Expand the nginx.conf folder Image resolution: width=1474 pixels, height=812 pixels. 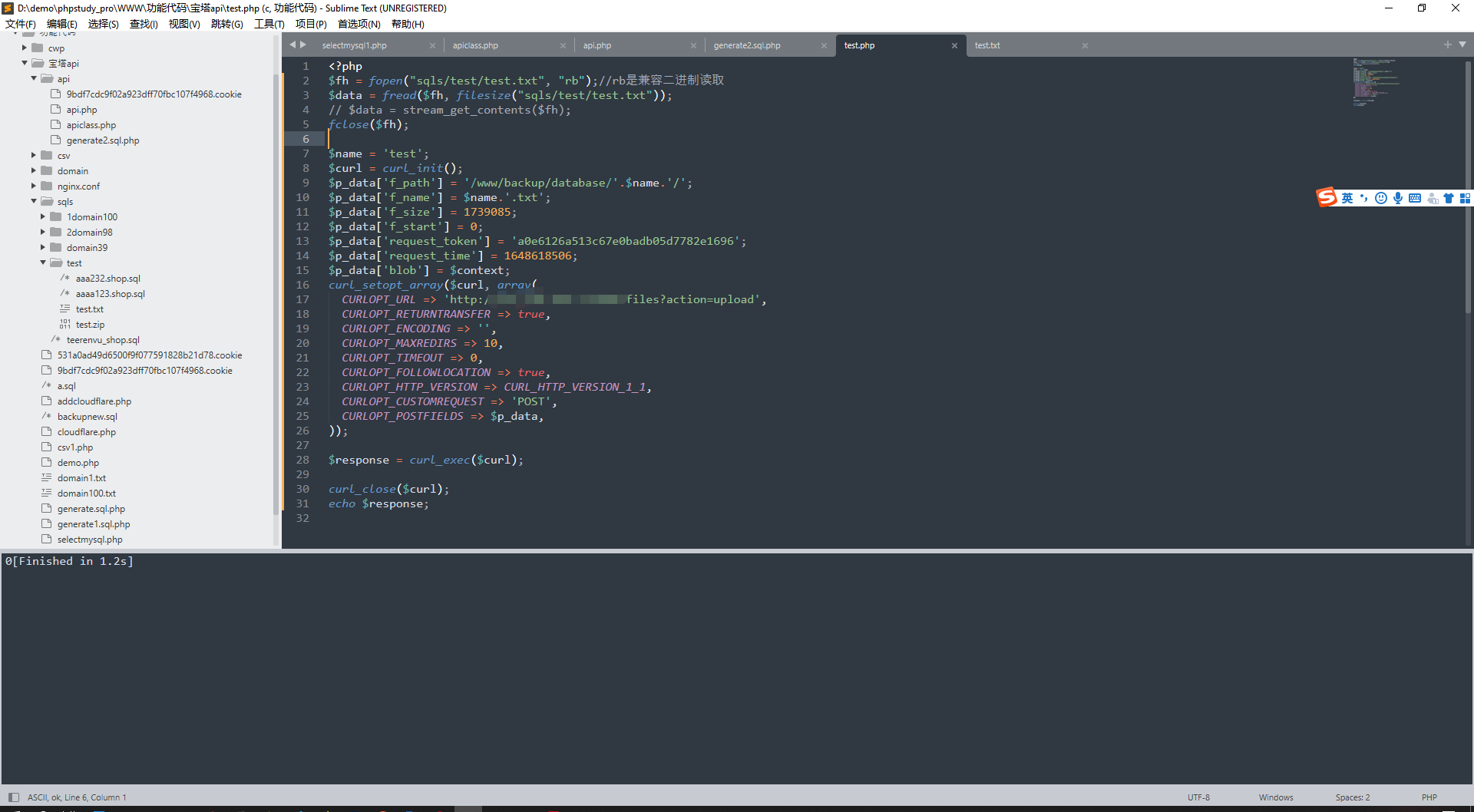34,186
